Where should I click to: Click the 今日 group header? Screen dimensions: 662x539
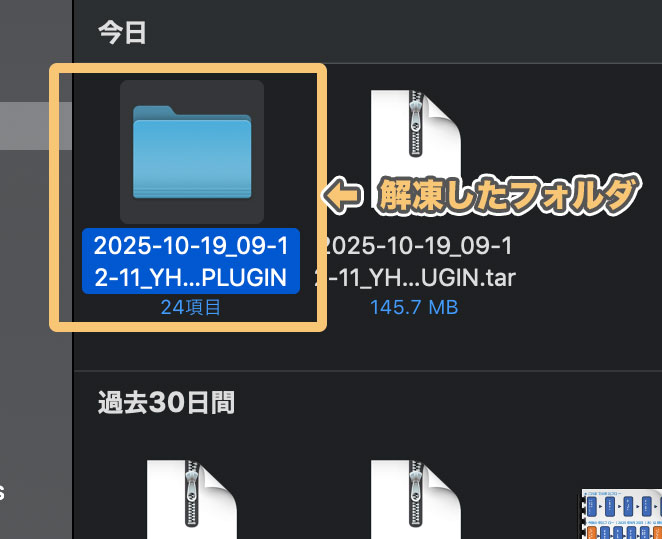pyautogui.click(x=122, y=33)
